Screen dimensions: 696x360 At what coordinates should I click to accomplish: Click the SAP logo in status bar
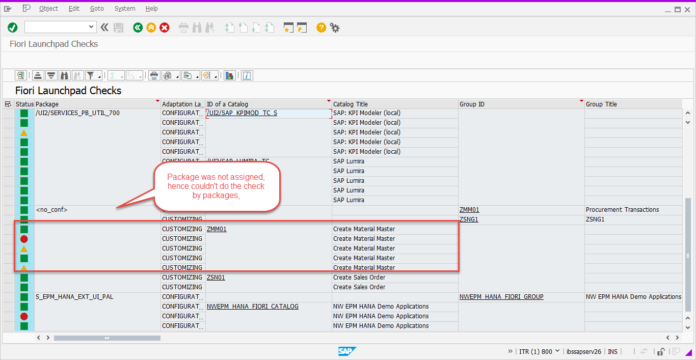[347, 351]
